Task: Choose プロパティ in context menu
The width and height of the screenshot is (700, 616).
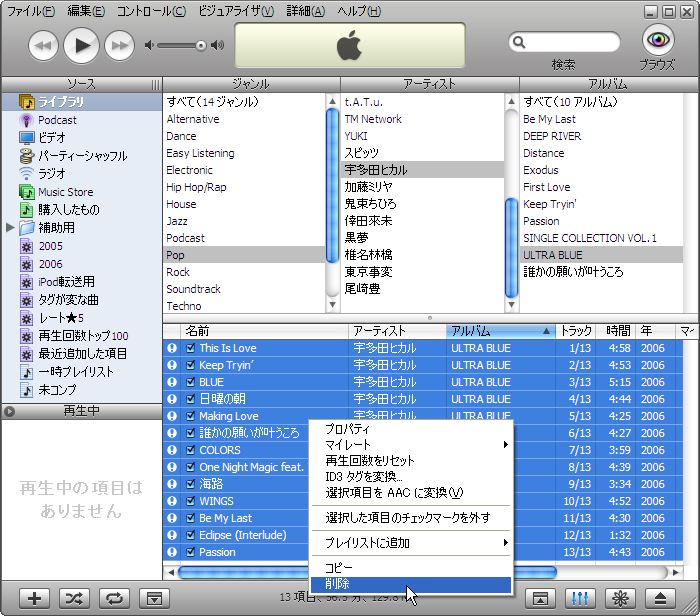Action: (411, 429)
